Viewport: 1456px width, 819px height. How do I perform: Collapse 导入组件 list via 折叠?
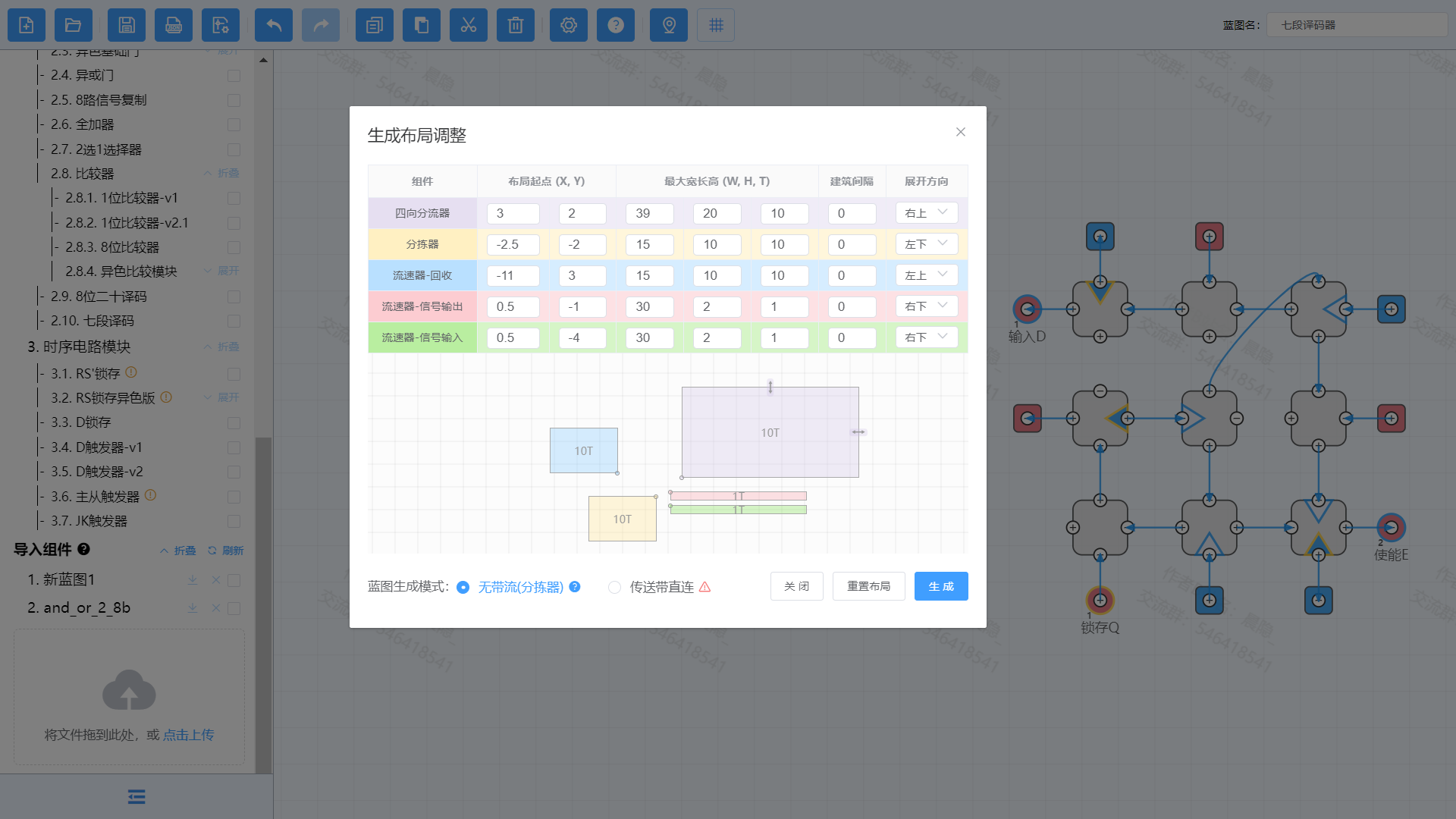point(178,551)
